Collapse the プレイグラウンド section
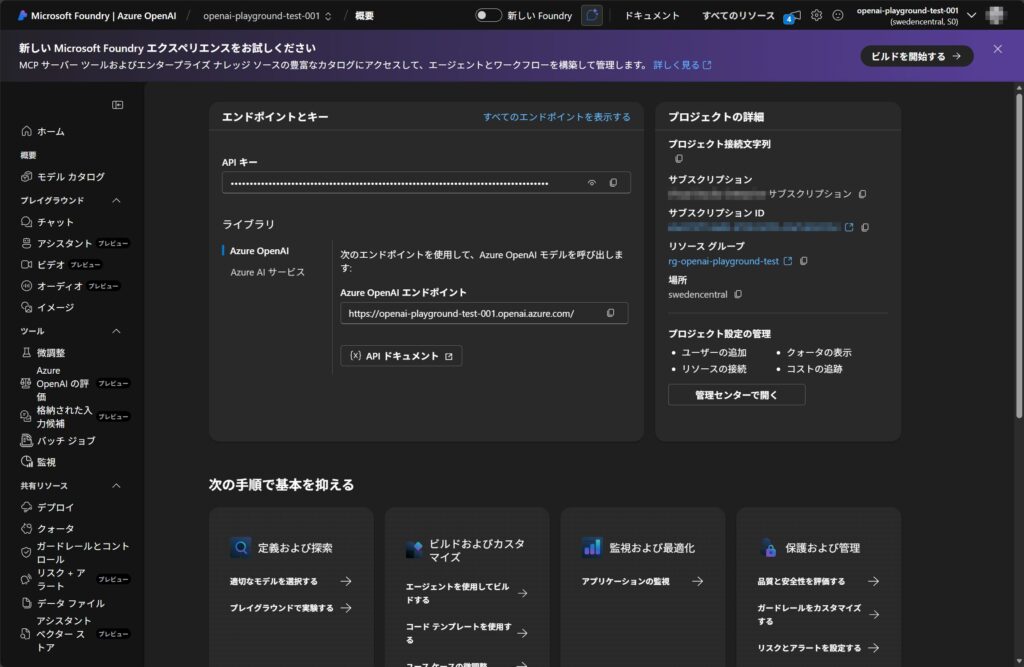This screenshot has width=1024, height=667. (x=116, y=200)
